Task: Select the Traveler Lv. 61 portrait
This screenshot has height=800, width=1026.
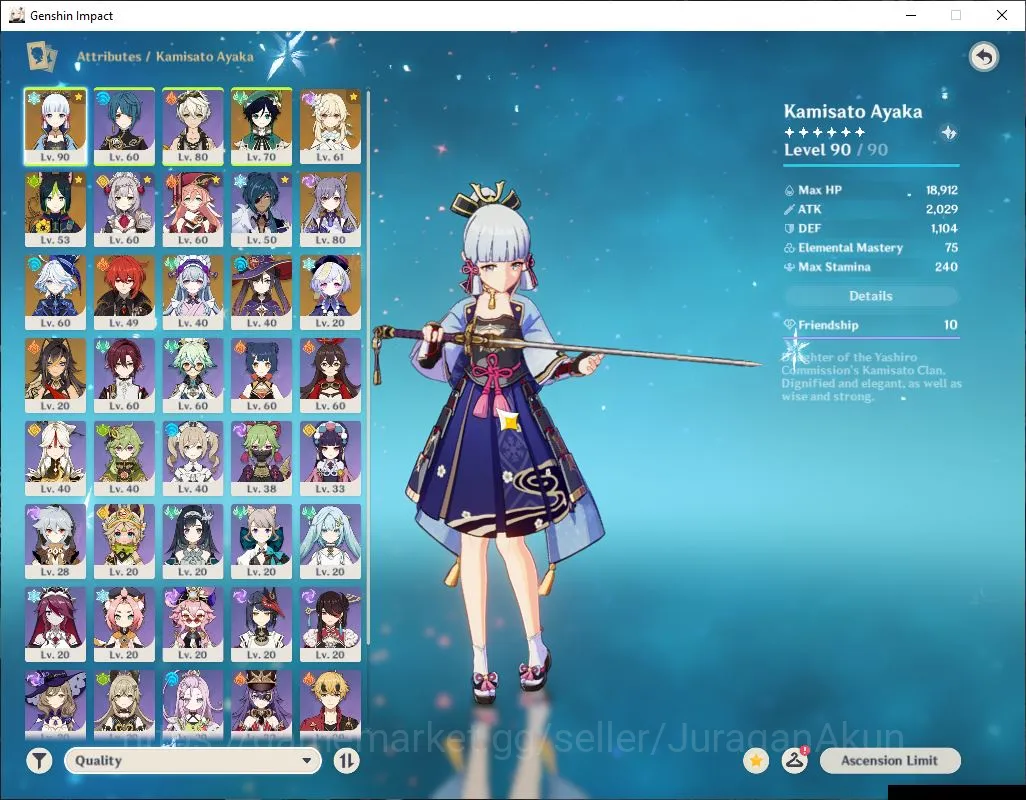Action: tap(330, 126)
